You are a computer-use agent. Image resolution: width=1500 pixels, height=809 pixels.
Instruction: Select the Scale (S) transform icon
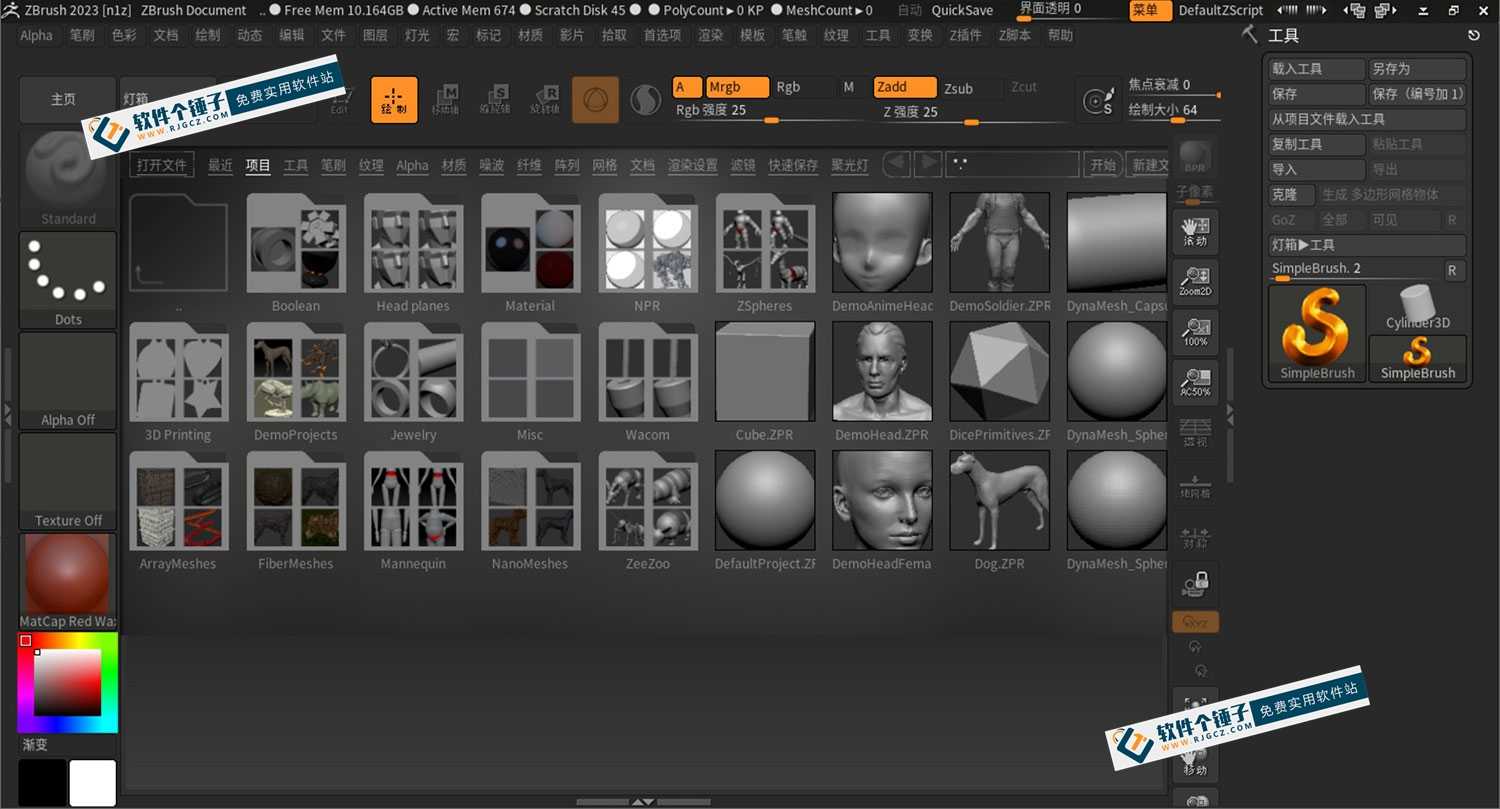coord(494,100)
